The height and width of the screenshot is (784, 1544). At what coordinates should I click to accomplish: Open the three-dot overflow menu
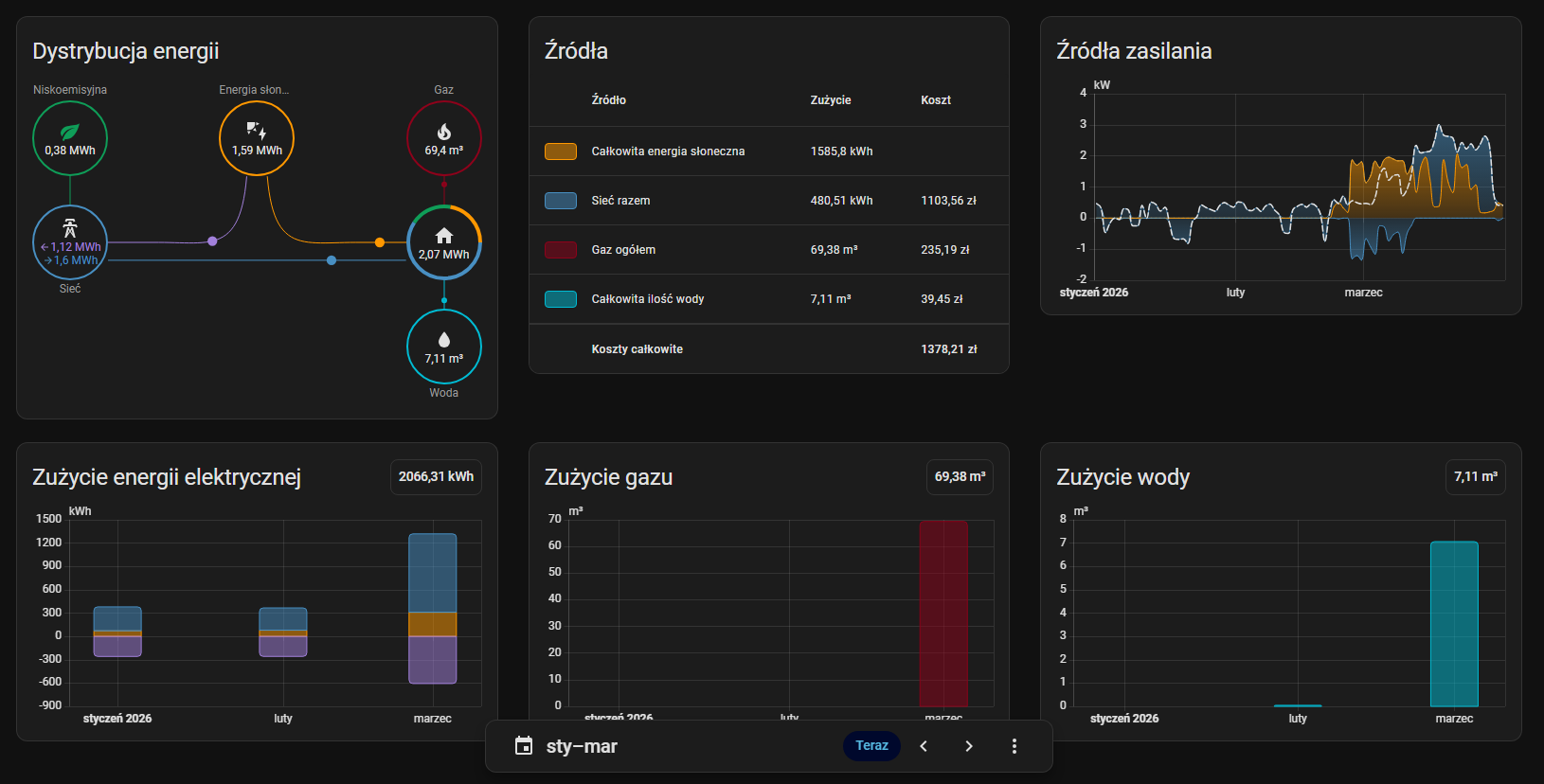coord(1014,746)
